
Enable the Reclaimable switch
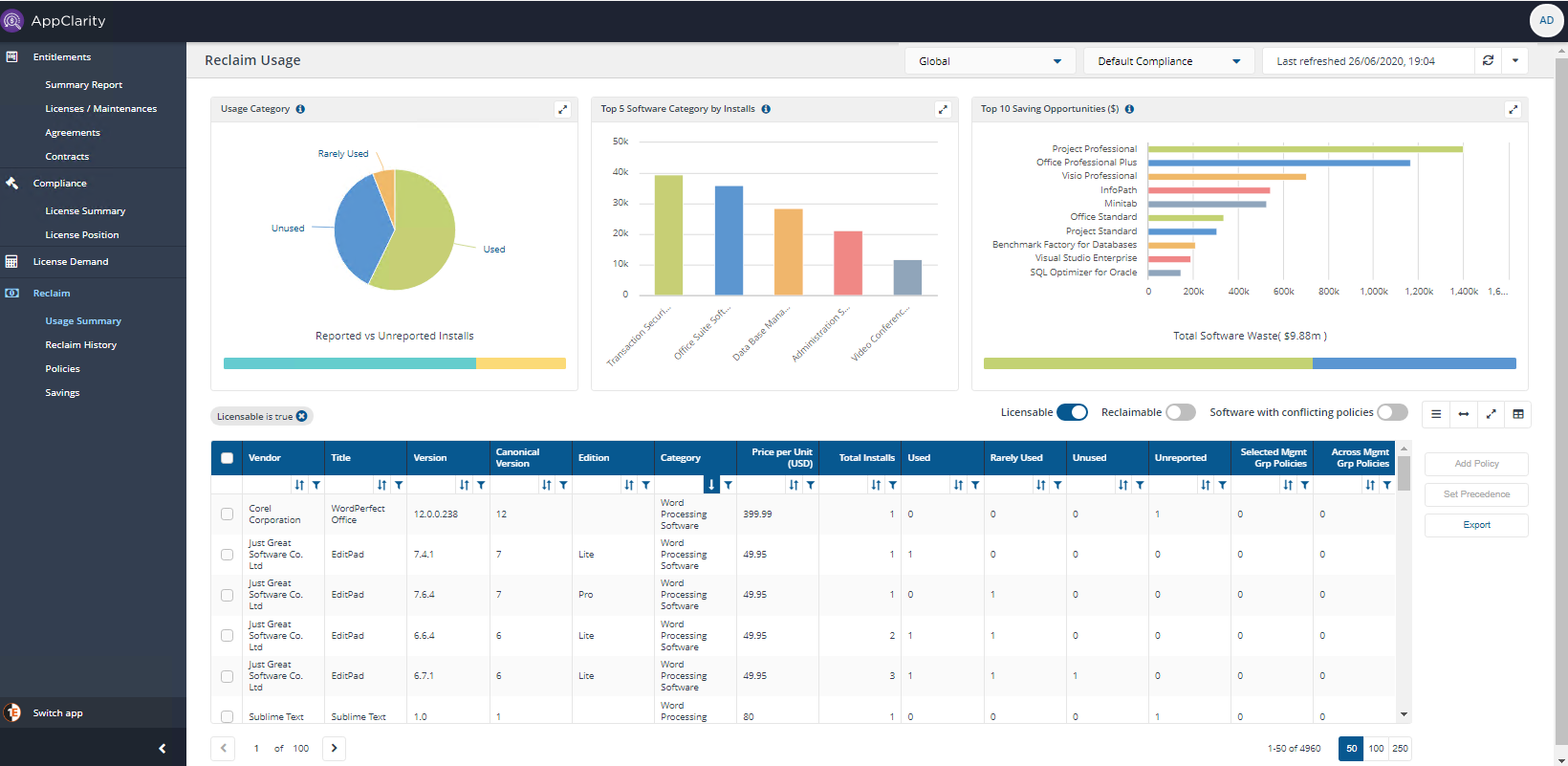[x=1181, y=412]
